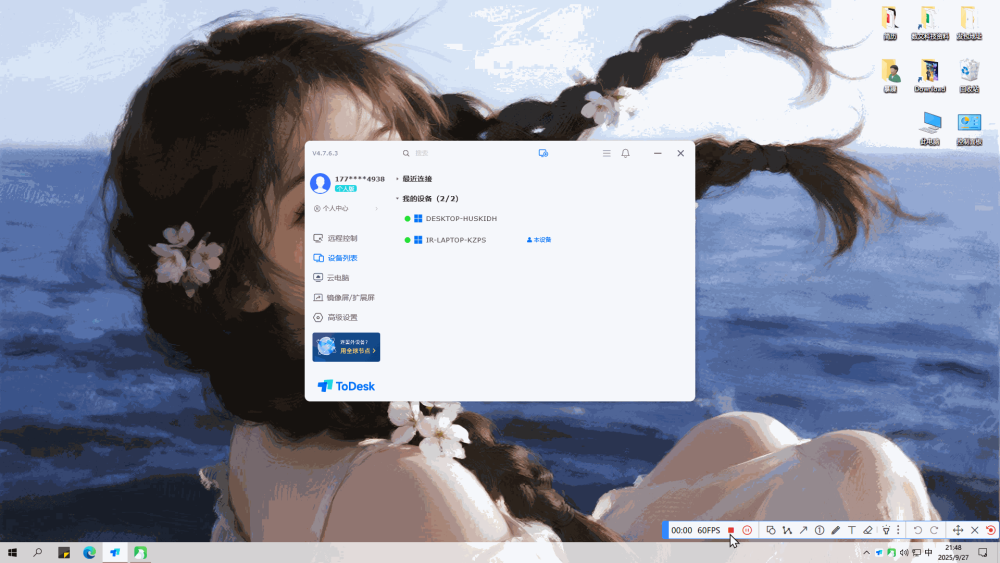
Task: Select the polyline drawing tool
Action: [x=787, y=530]
